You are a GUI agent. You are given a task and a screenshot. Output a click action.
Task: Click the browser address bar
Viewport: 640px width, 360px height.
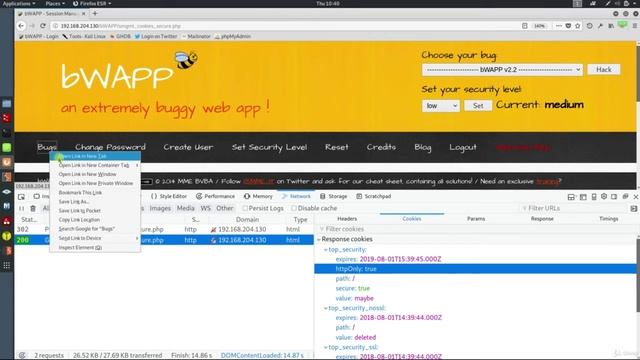click(286, 26)
